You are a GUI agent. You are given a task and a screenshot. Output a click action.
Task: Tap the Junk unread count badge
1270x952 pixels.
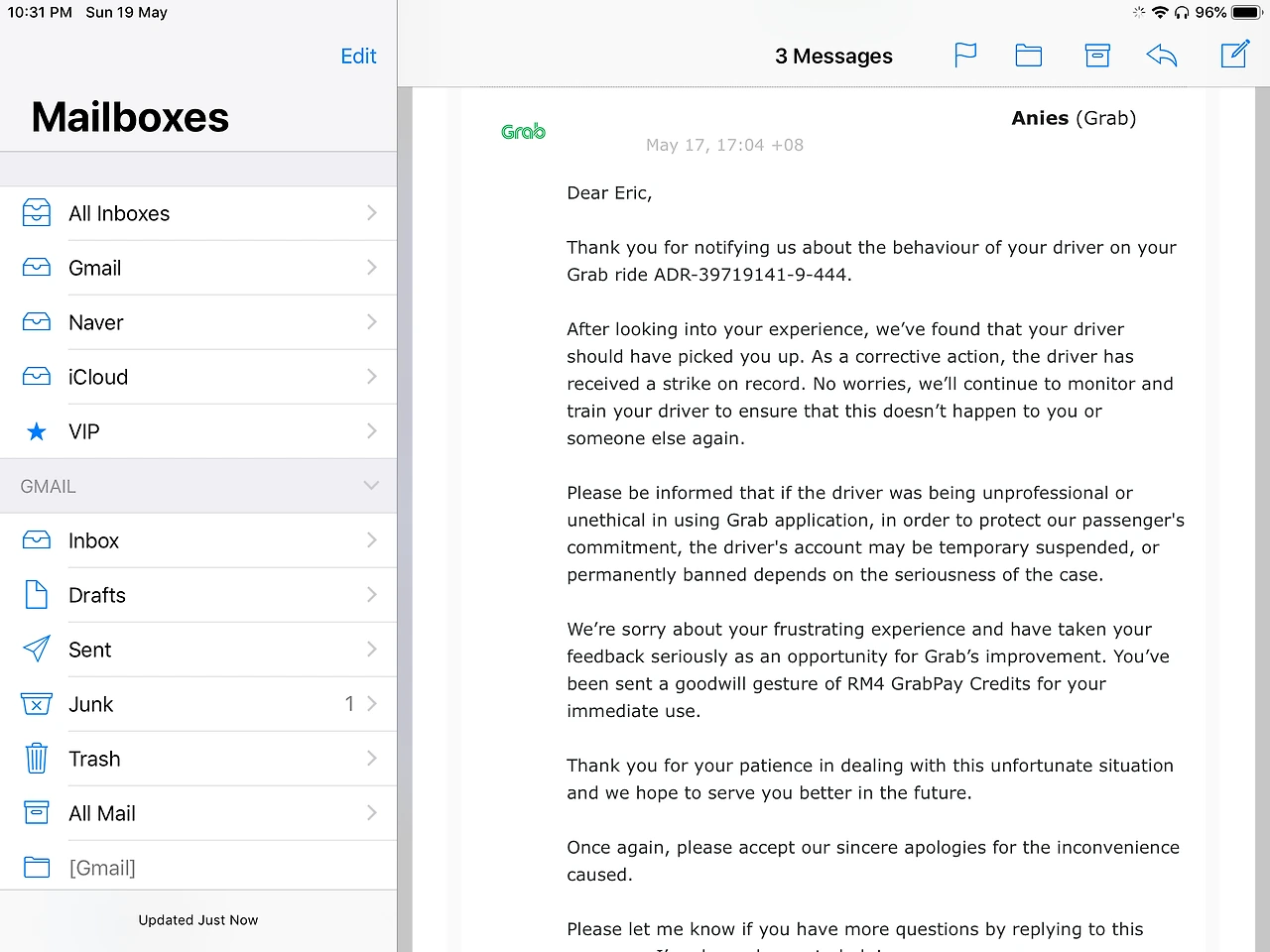(349, 704)
